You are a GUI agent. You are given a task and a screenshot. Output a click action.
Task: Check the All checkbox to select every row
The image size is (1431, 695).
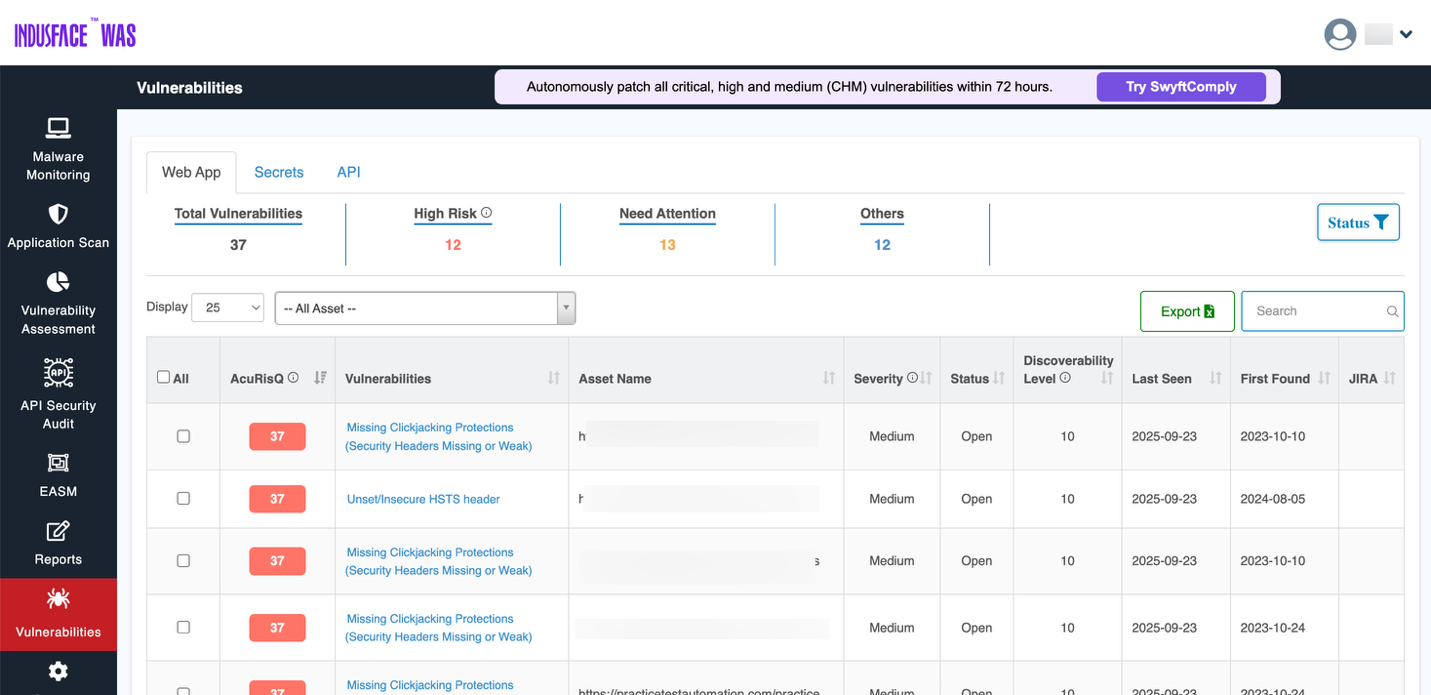(163, 376)
